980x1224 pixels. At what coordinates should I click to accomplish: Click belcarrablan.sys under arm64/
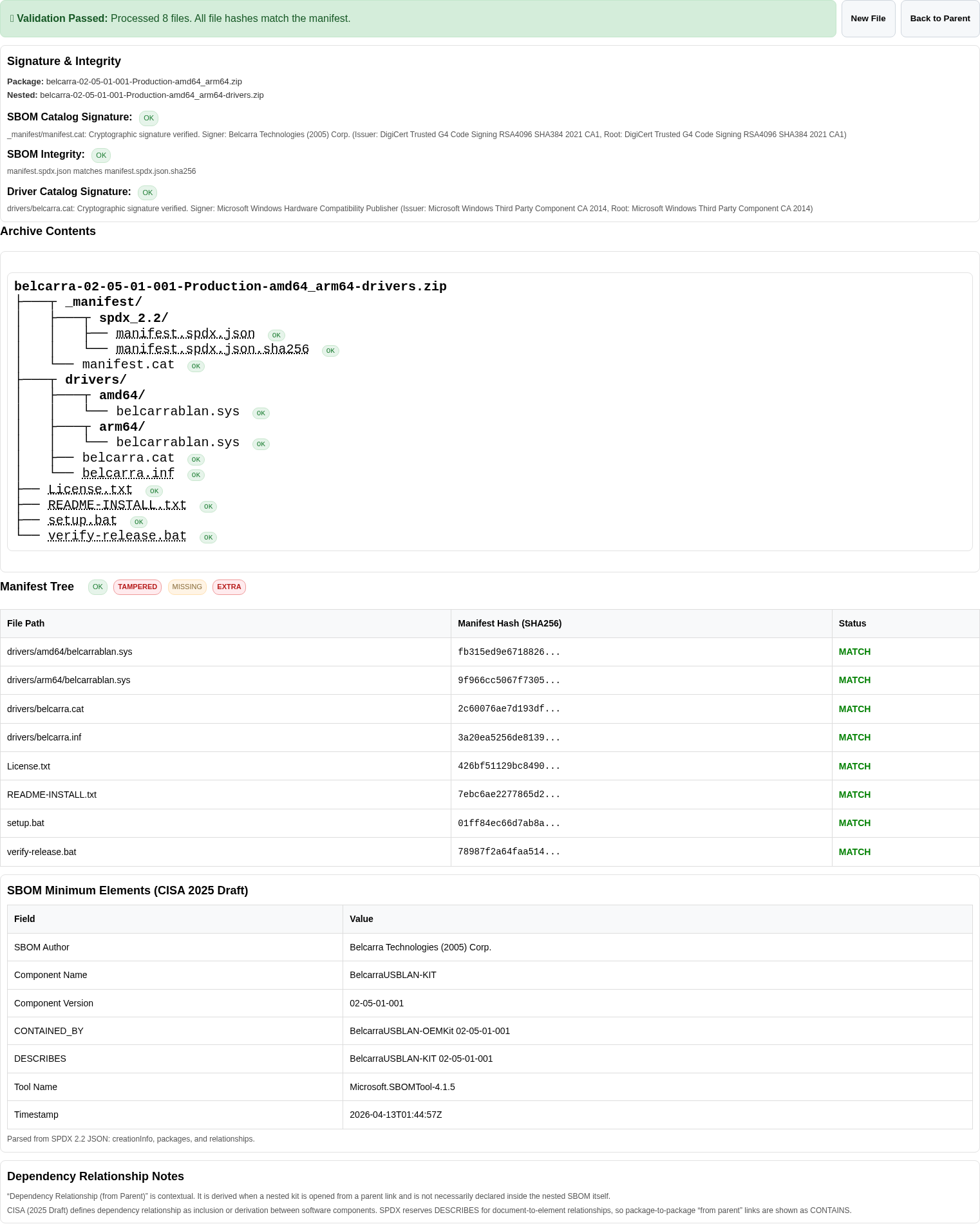click(x=178, y=442)
